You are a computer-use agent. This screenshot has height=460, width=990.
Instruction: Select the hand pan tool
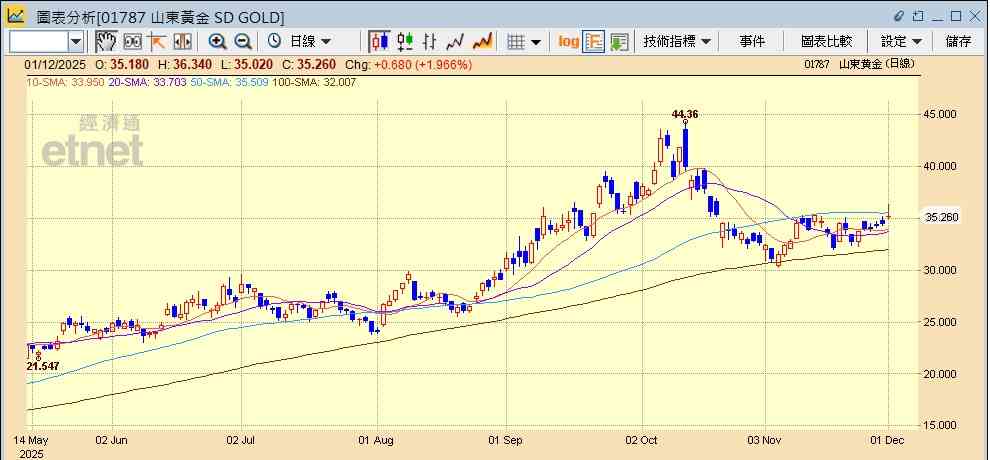tap(106, 41)
